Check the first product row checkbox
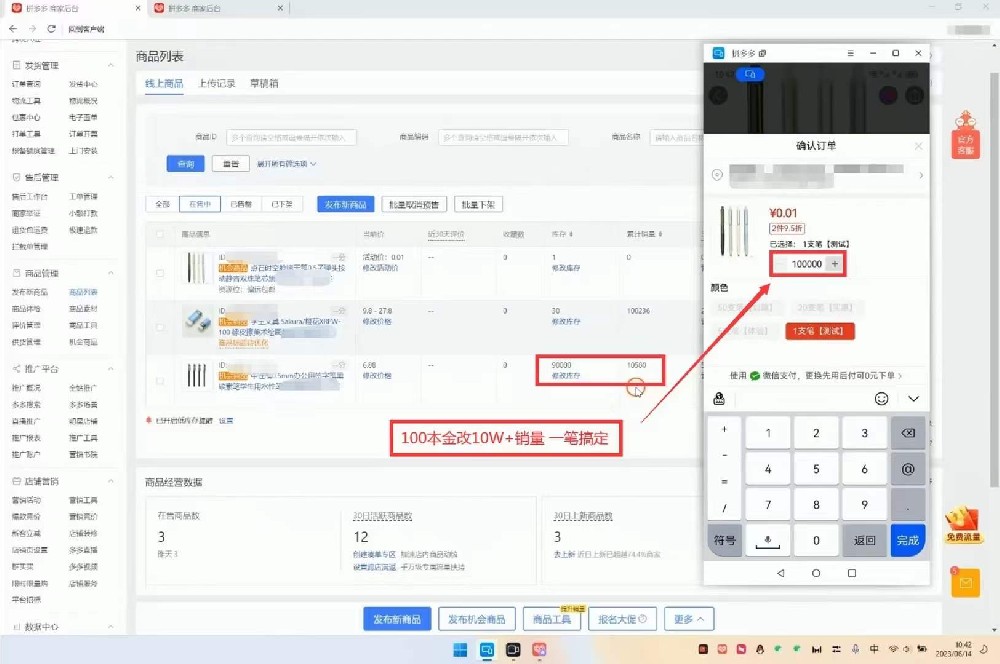The image size is (1000, 664). (160, 273)
